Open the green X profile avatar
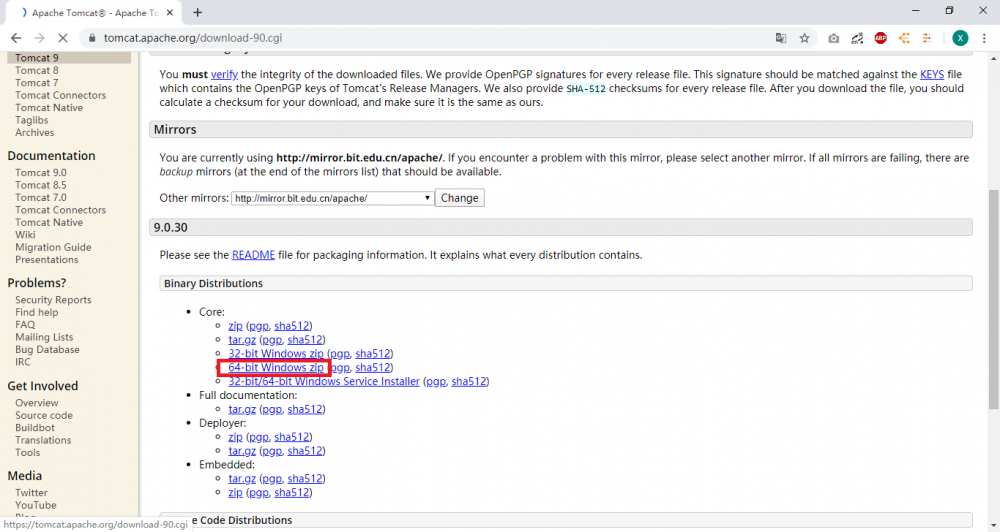This screenshot has width=1000, height=532. [x=960, y=38]
